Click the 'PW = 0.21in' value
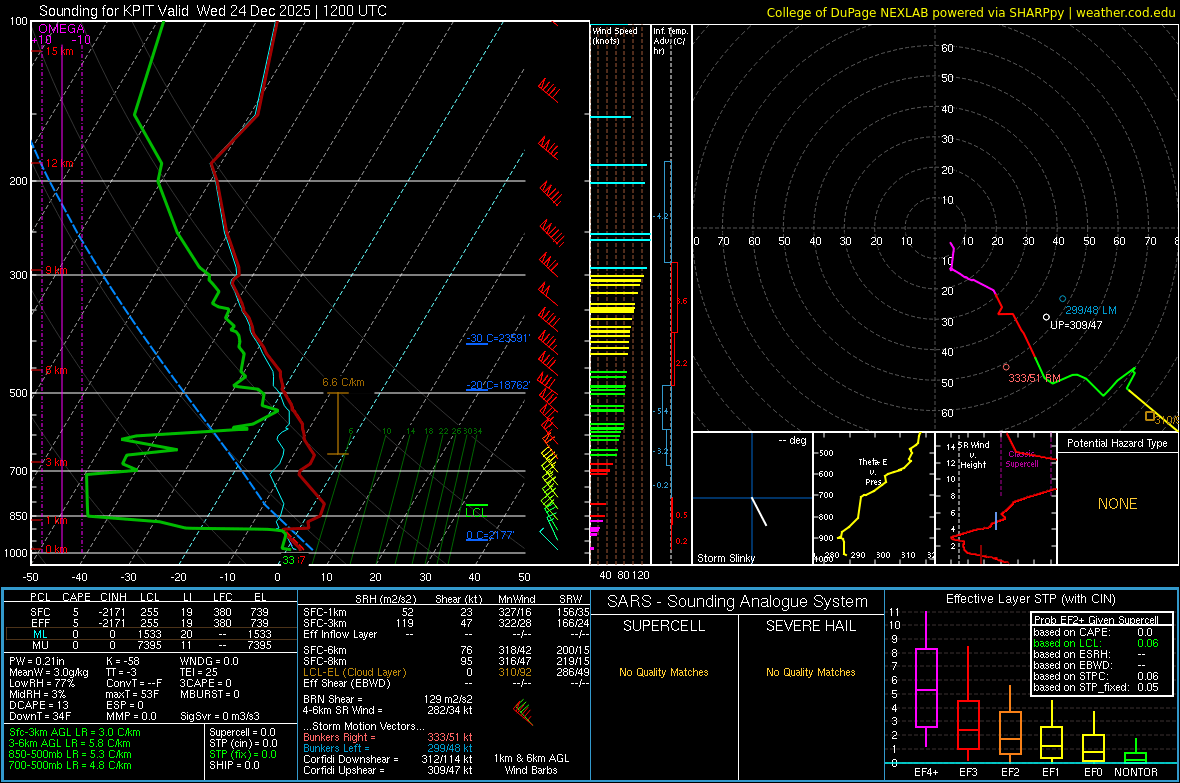The image size is (1180, 783). (x=37, y=661)
